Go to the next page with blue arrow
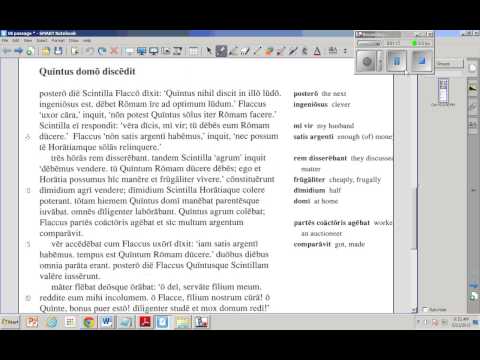480x360 pixels. coord(19,51)
